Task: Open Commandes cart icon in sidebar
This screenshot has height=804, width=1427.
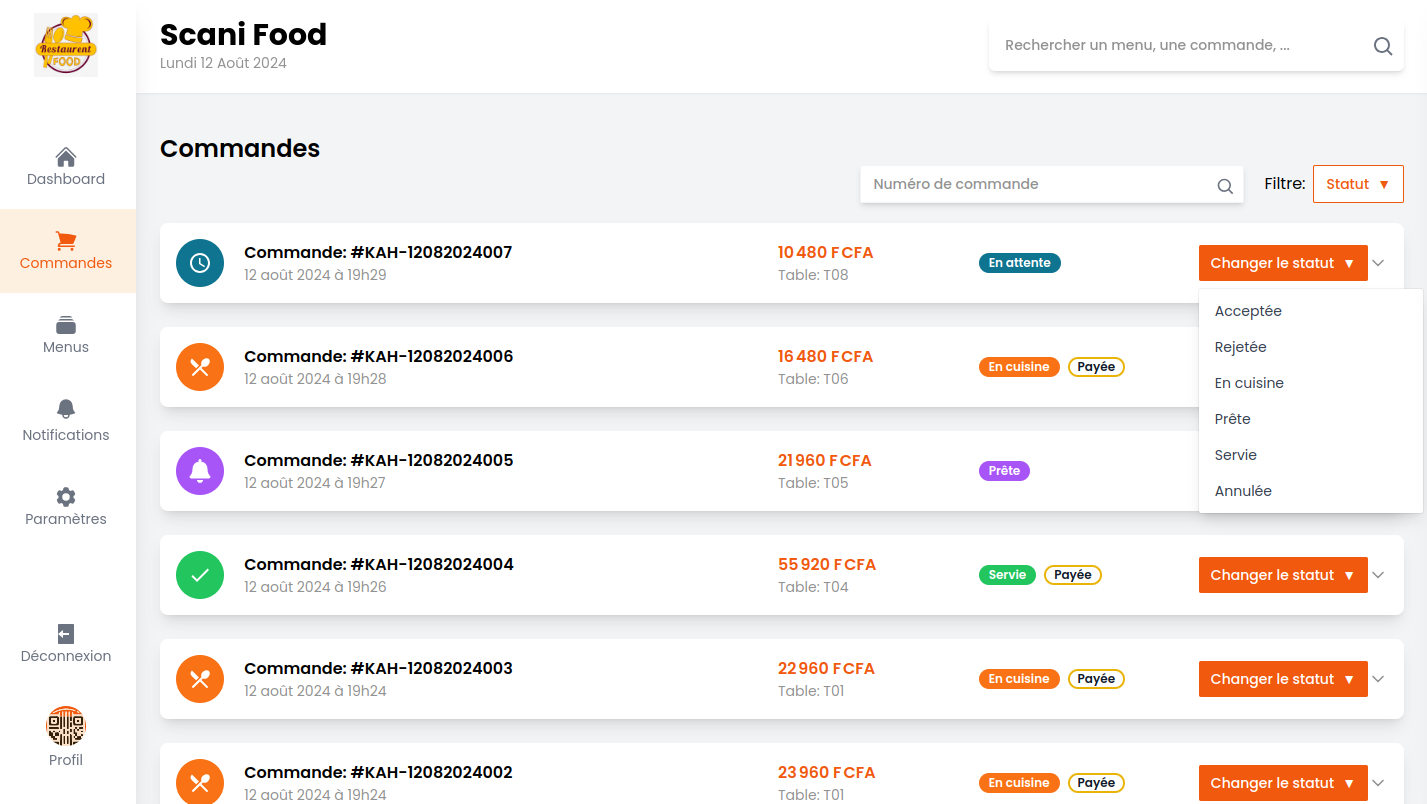Action: click(66, 241)
